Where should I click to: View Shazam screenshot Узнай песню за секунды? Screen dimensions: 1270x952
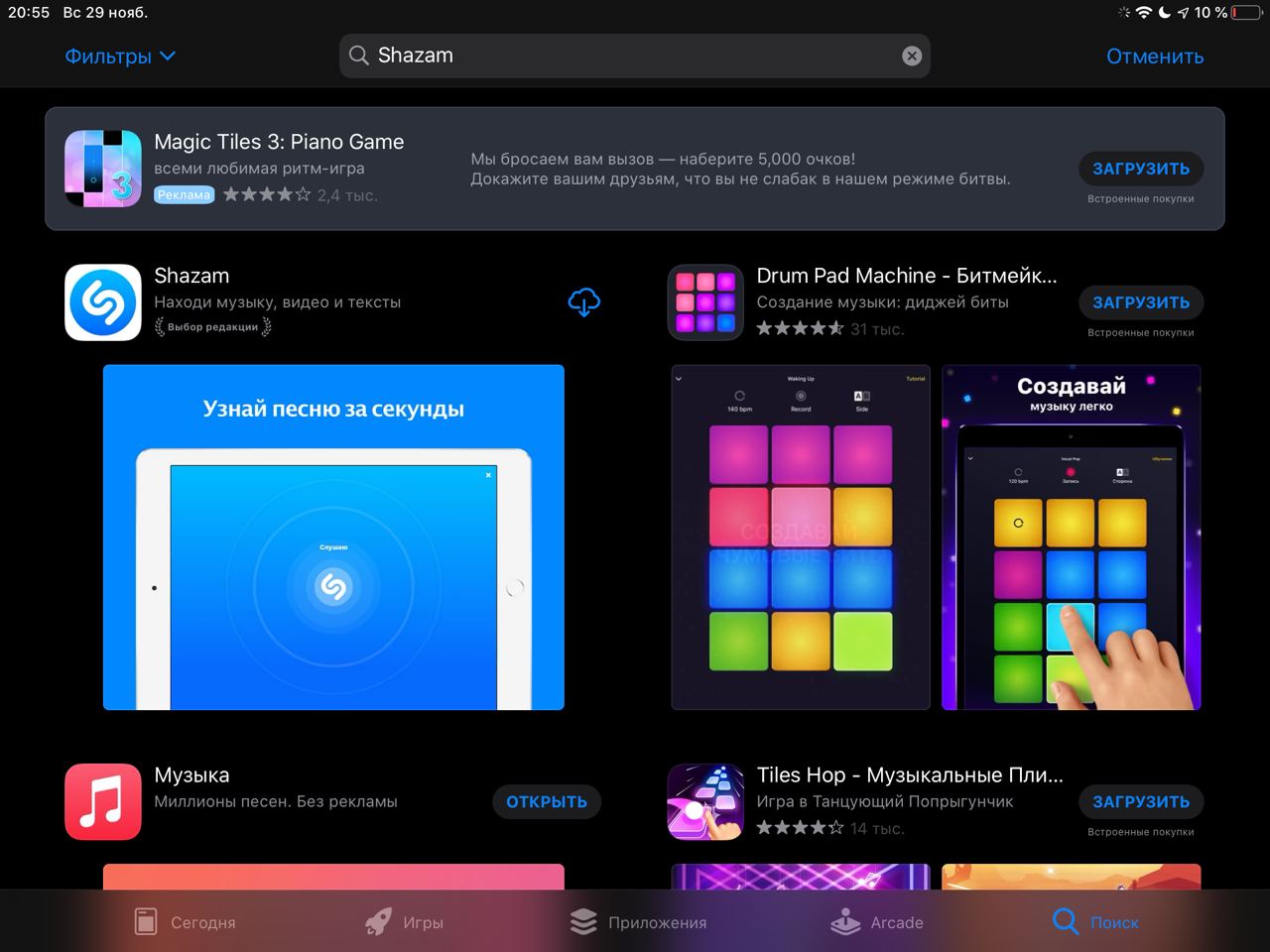[x=333, y=537]
